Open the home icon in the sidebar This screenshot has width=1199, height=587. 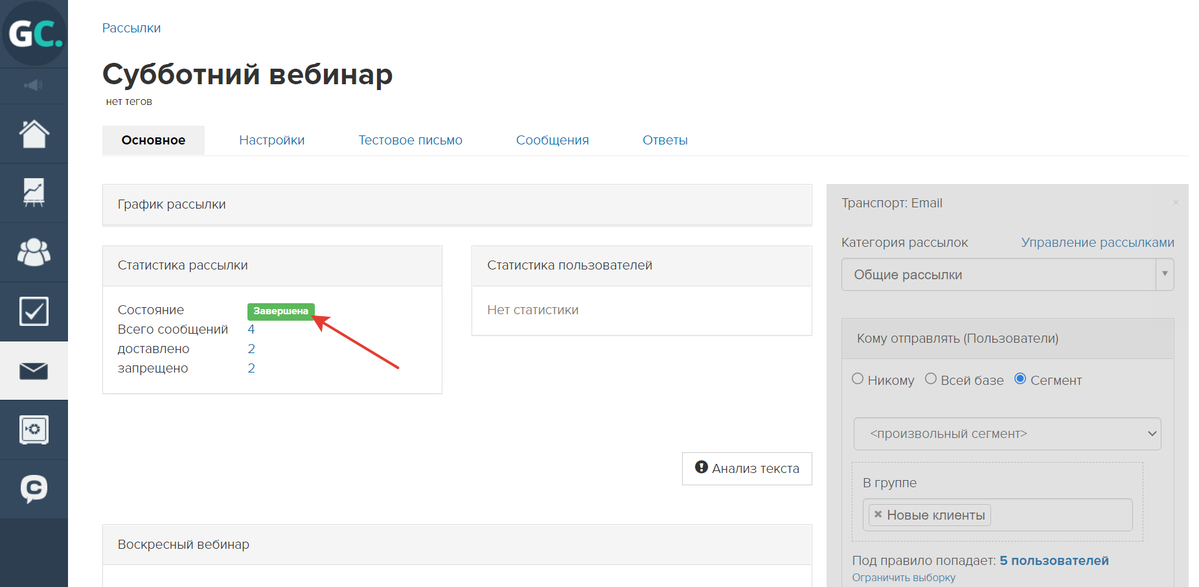click(34, 133)
